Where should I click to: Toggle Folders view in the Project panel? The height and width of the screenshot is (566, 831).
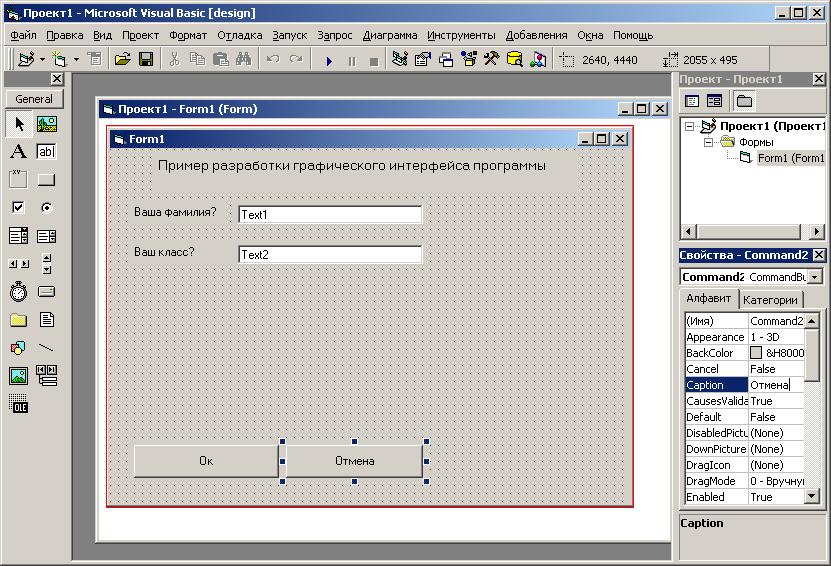(744, 101)
